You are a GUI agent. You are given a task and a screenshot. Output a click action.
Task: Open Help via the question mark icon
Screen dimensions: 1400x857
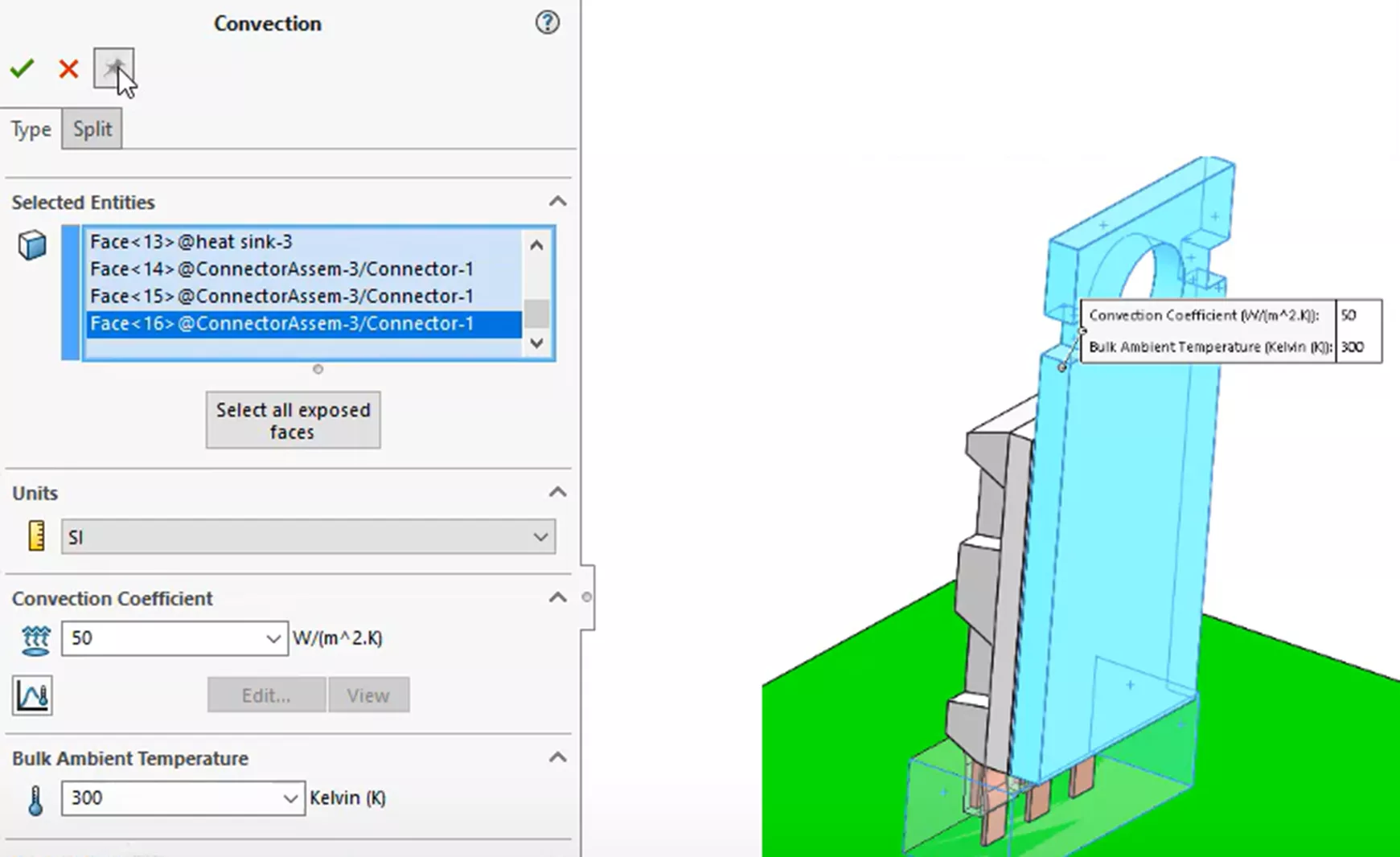tap(547, 23)
